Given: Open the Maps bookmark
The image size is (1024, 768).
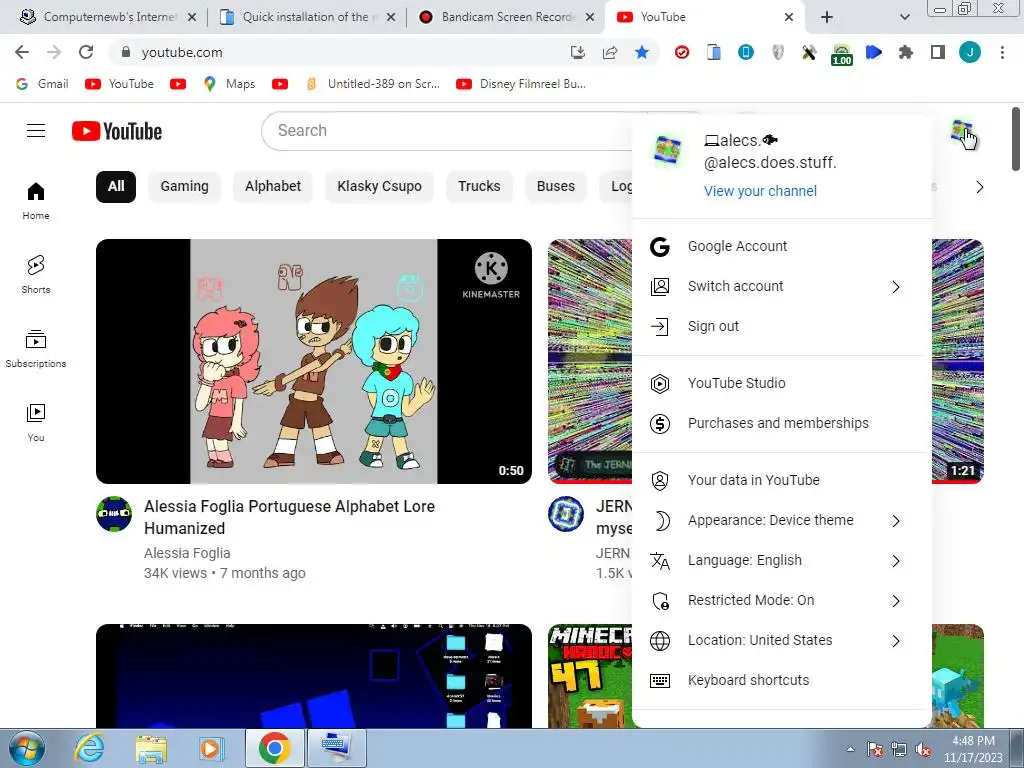Looking at the screenshot, I should click(230, 84).
